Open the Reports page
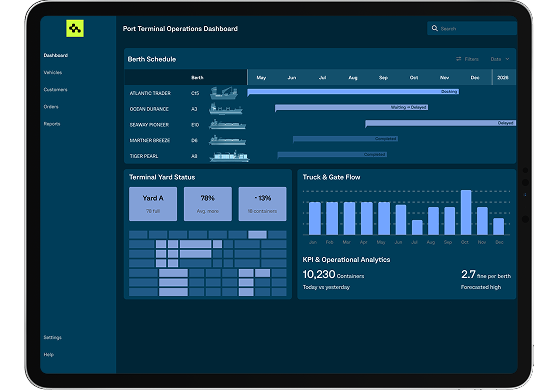The image size is (560, 391). tap(52, 124)
